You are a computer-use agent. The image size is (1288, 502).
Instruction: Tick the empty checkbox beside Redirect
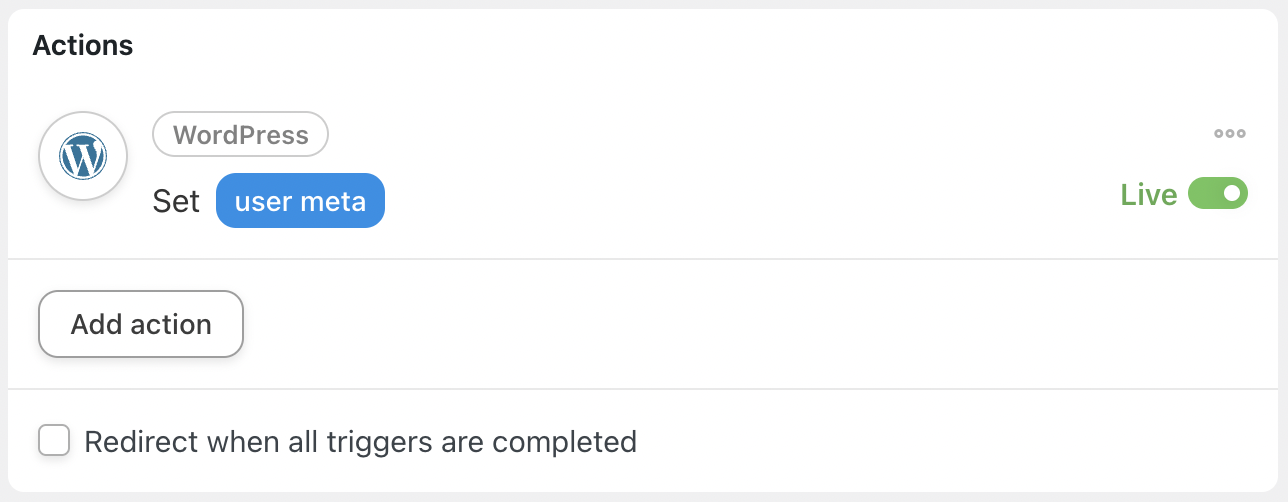tap(54, 441)
